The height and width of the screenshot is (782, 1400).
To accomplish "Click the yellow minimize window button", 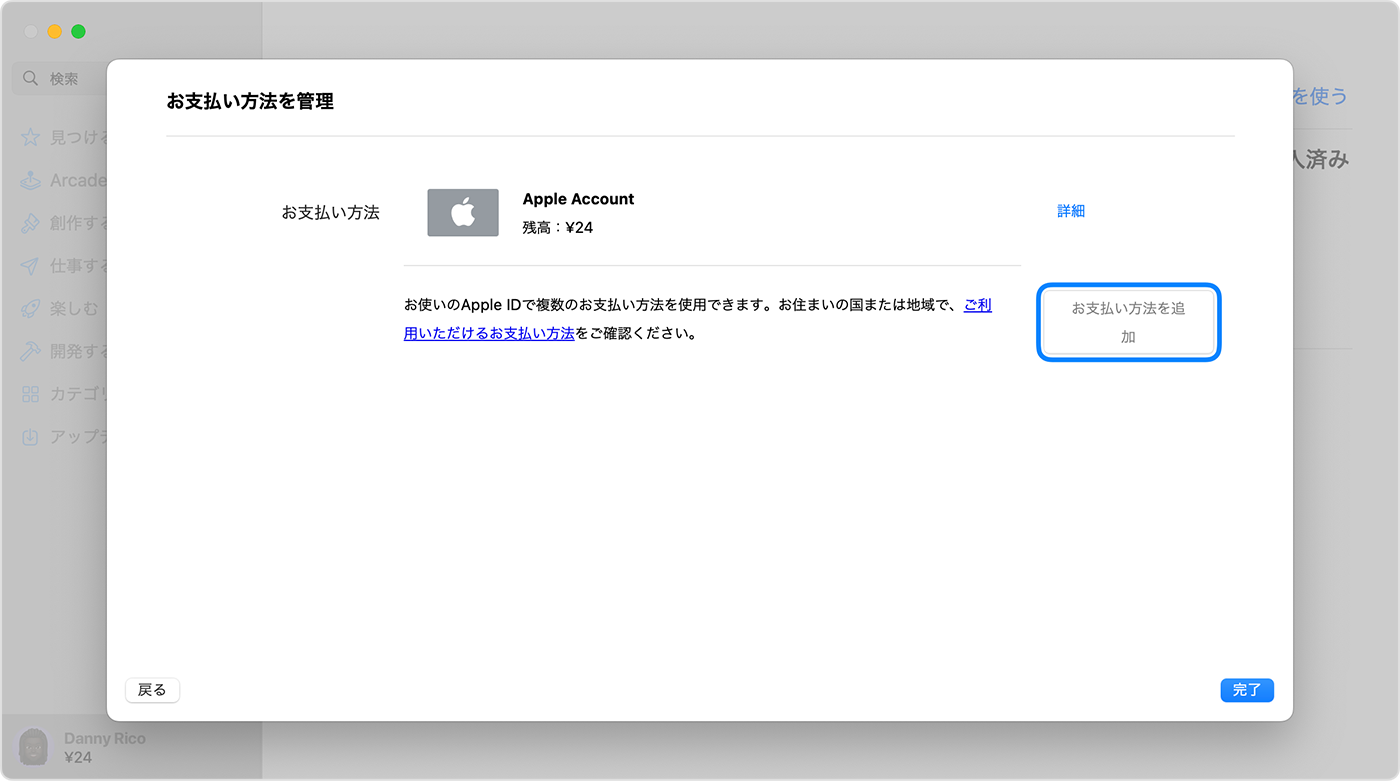I will (x=55, y=32).
